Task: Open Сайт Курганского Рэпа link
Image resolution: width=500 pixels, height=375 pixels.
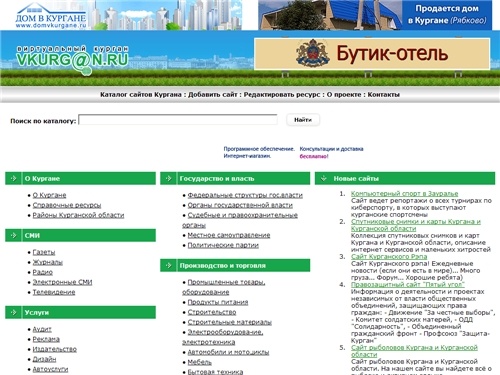Action: point(389,257)
